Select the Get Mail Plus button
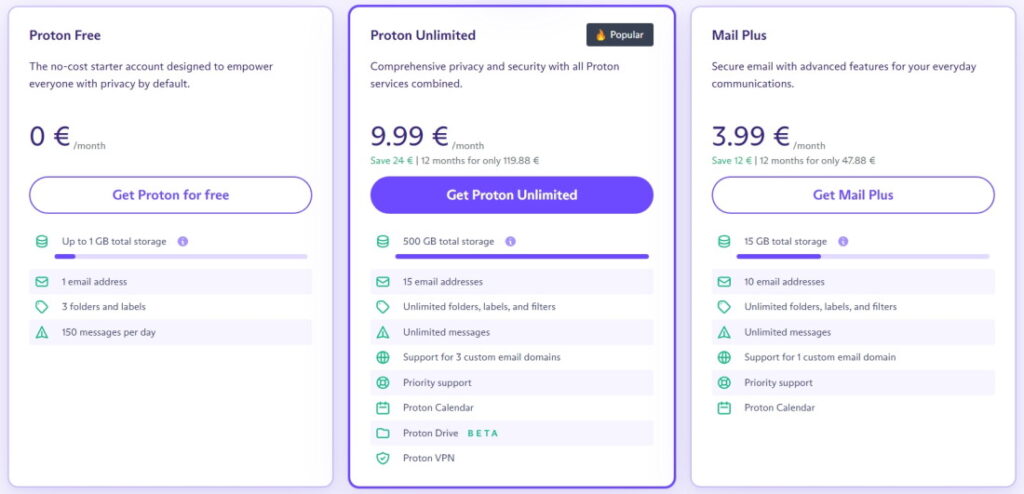Viewport: 1024px width, 494px height. pyautogui.click(x=853, y=195)
